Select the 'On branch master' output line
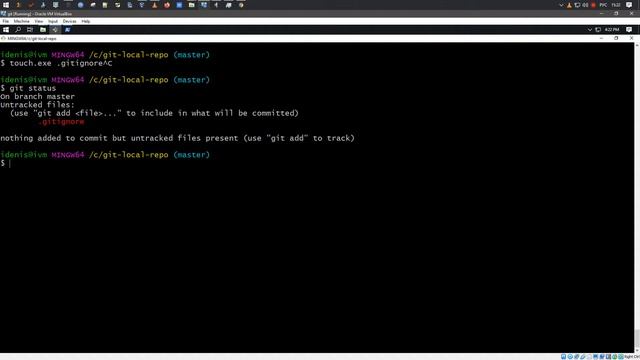The width and height of the screenshot is (640, 360). click(x=38, y=97)
